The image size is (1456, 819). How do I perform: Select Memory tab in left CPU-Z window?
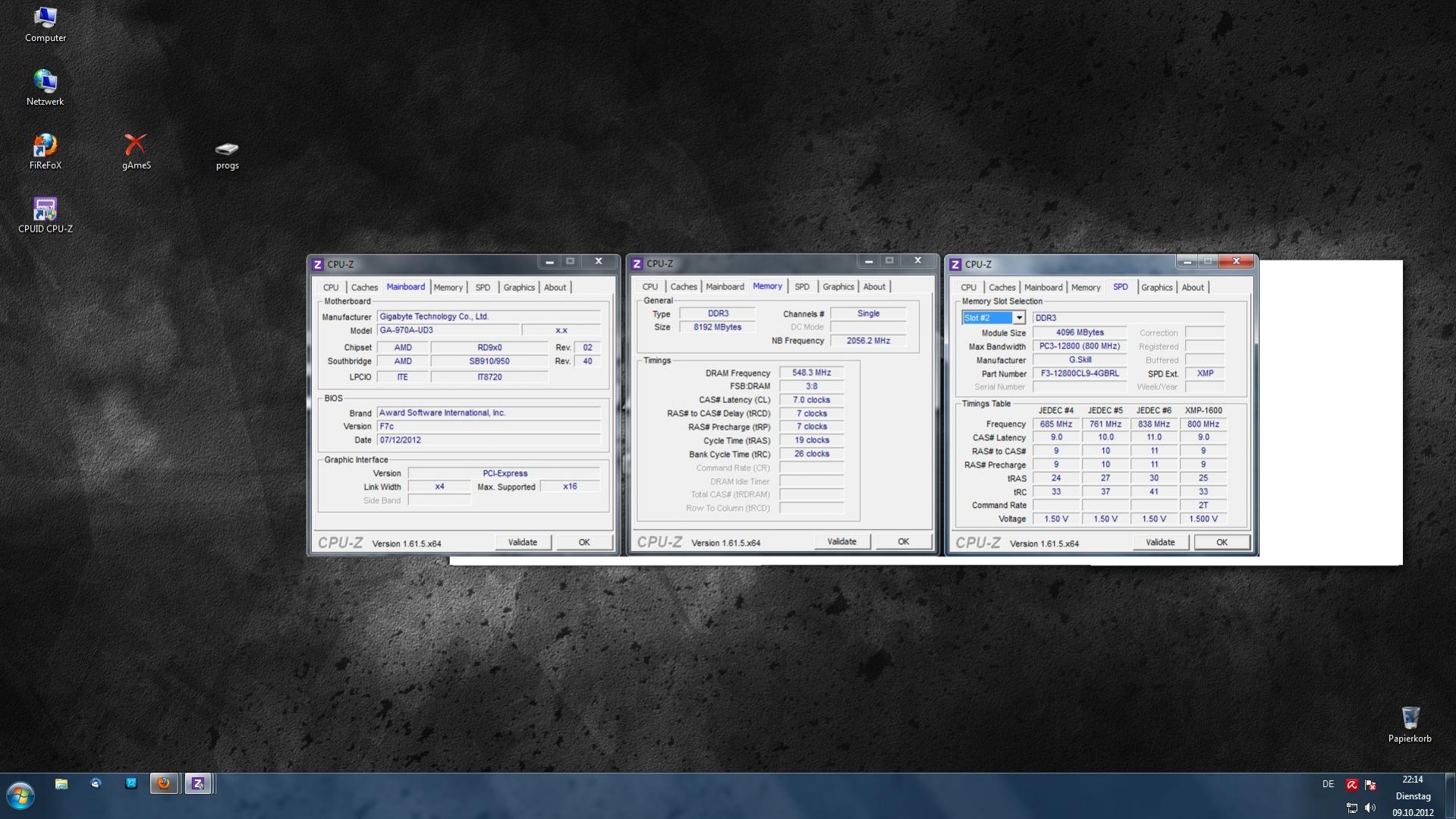coord(448,288)
